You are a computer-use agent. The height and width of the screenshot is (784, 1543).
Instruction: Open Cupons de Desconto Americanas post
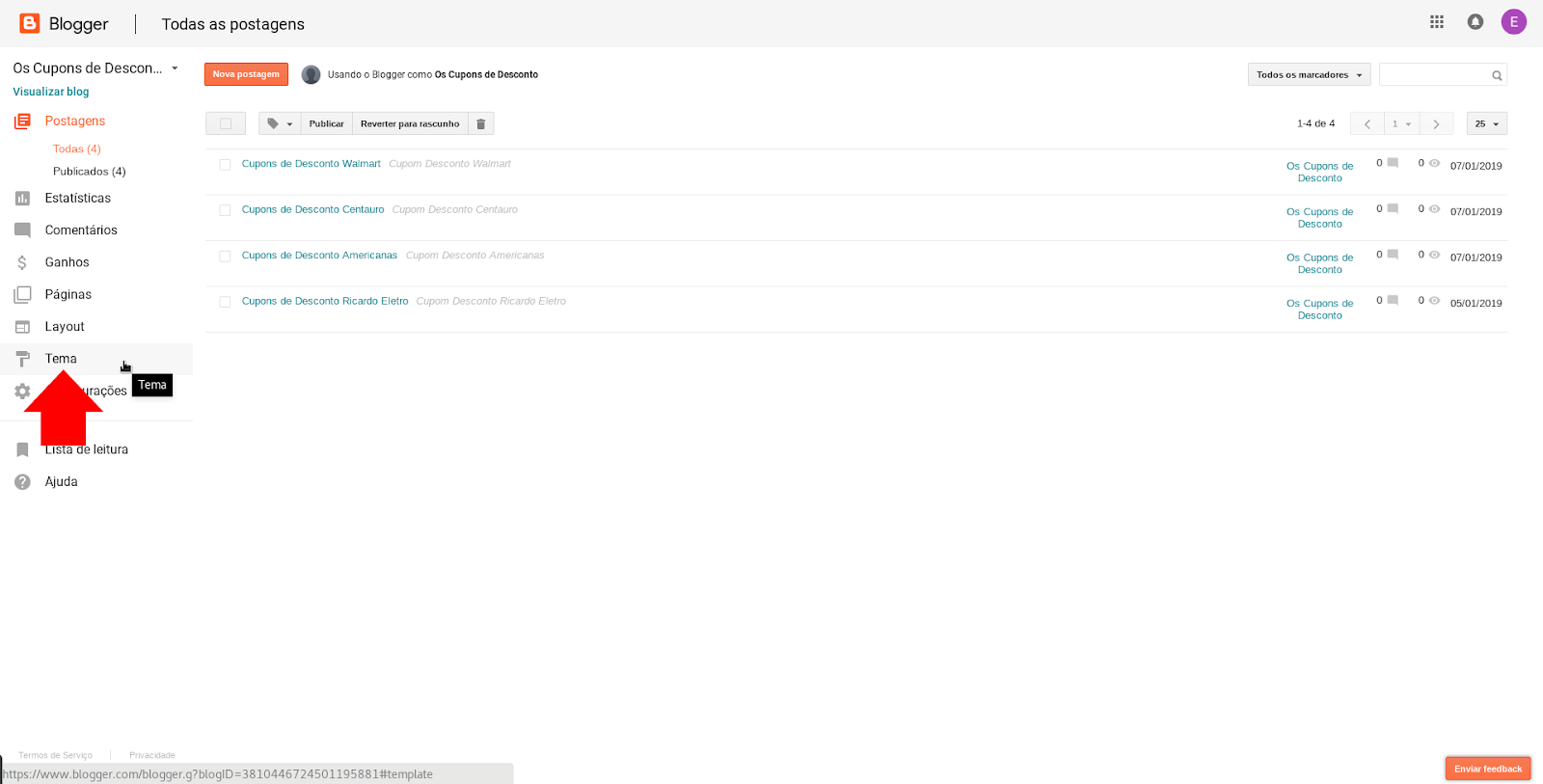319,256
